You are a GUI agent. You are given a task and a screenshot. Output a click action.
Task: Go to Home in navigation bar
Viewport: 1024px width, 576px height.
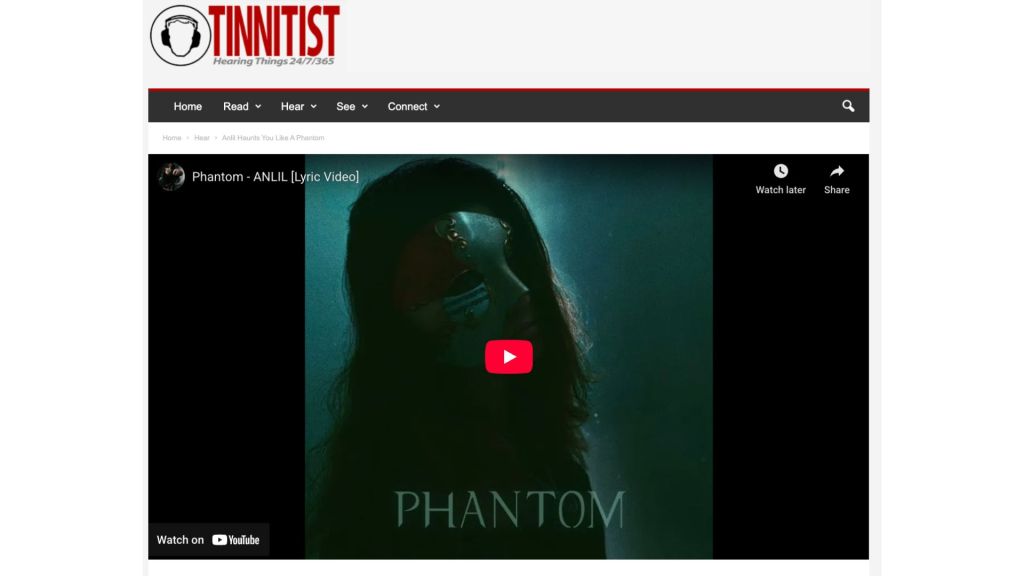point(187,106)
